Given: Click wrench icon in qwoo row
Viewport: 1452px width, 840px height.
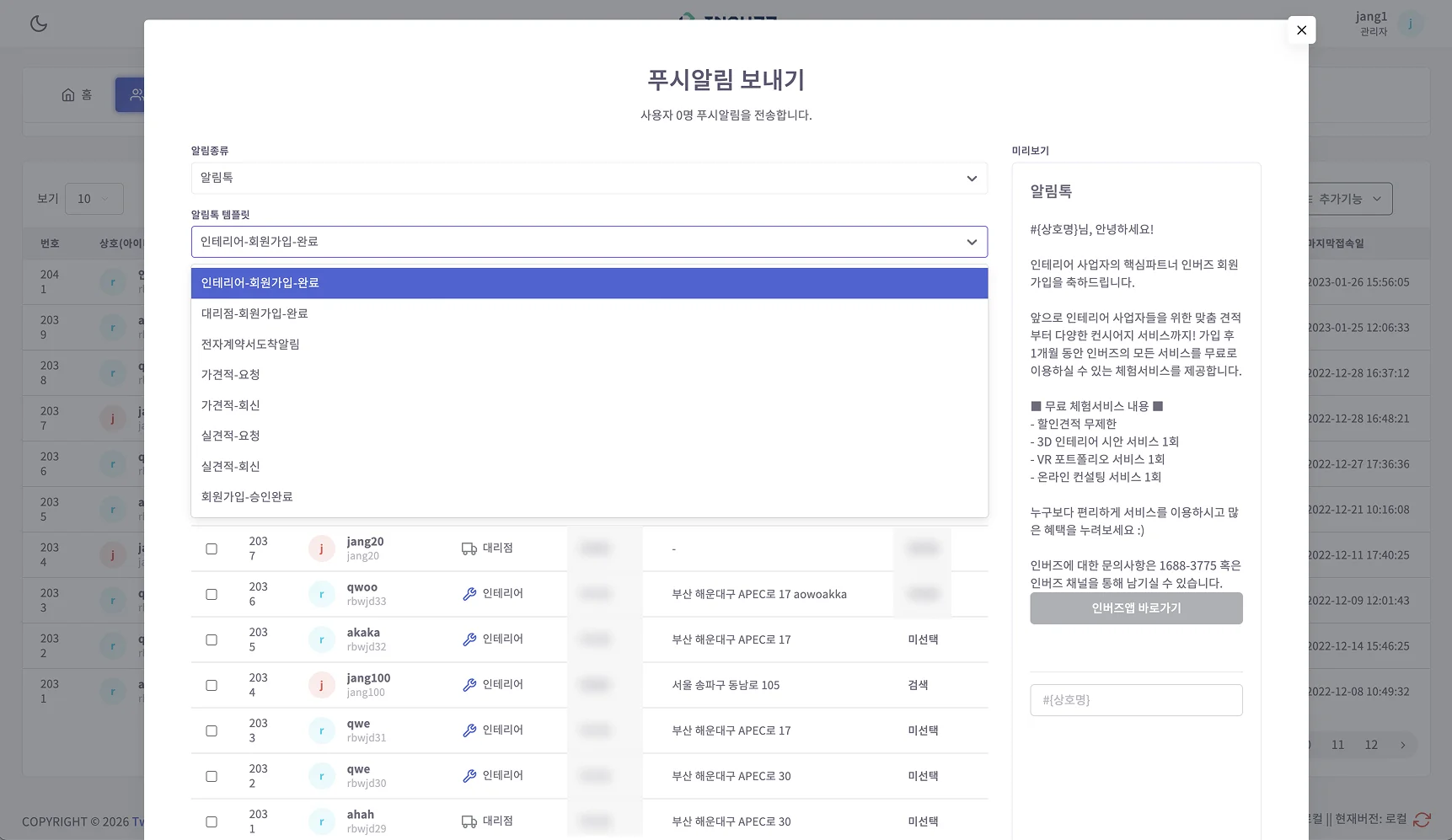Looking at the screenshot, I should (469, 594).
